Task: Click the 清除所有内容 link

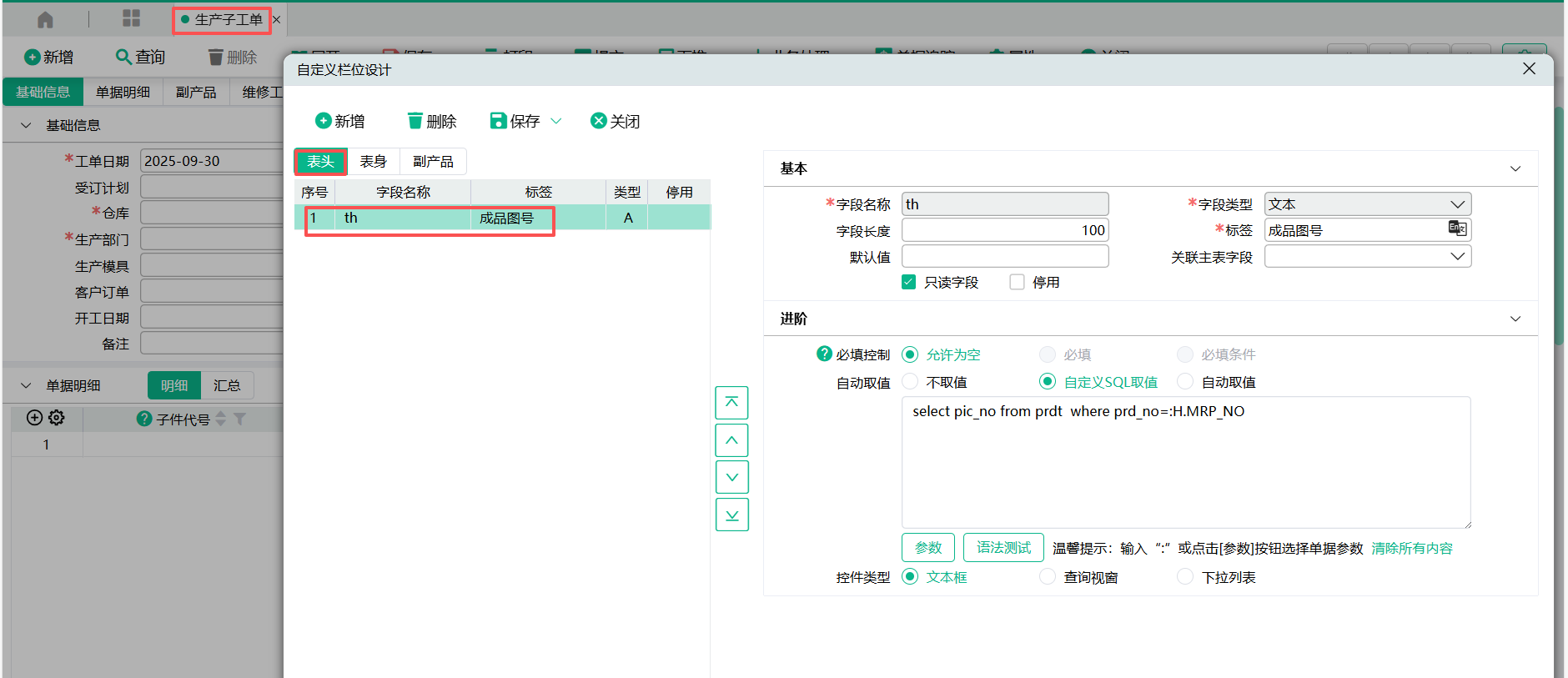Action: (1412, 549)
